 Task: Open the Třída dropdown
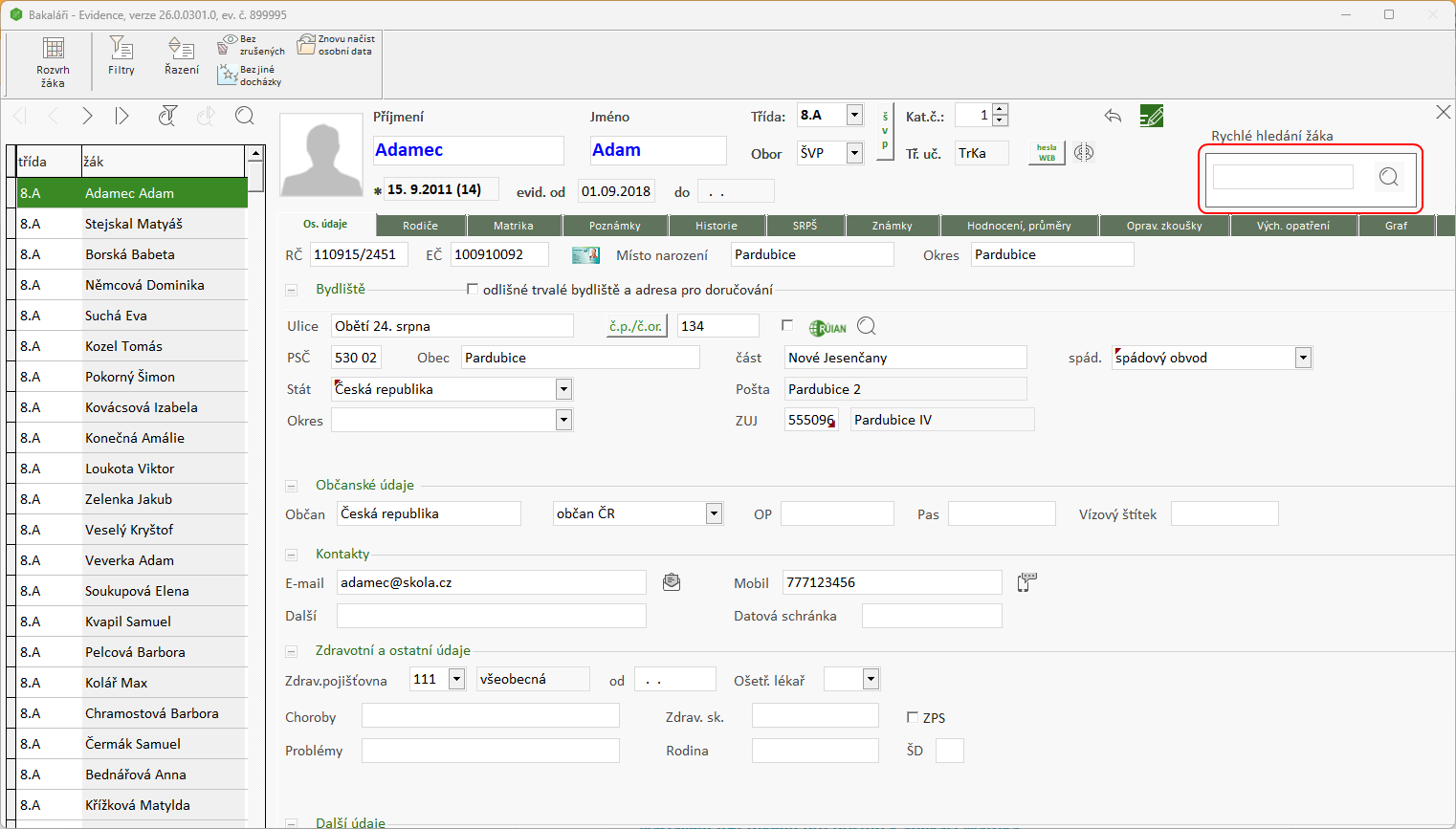855,116
